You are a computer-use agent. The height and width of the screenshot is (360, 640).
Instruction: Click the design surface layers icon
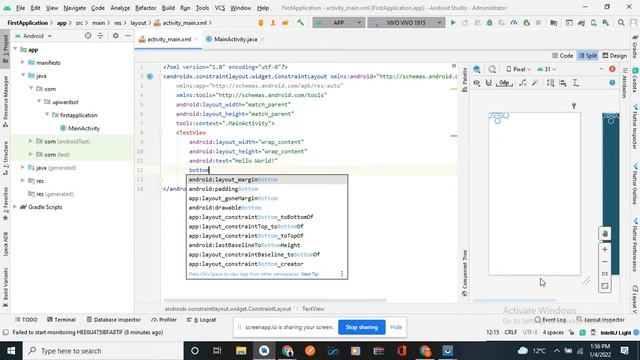click(476, 69)
